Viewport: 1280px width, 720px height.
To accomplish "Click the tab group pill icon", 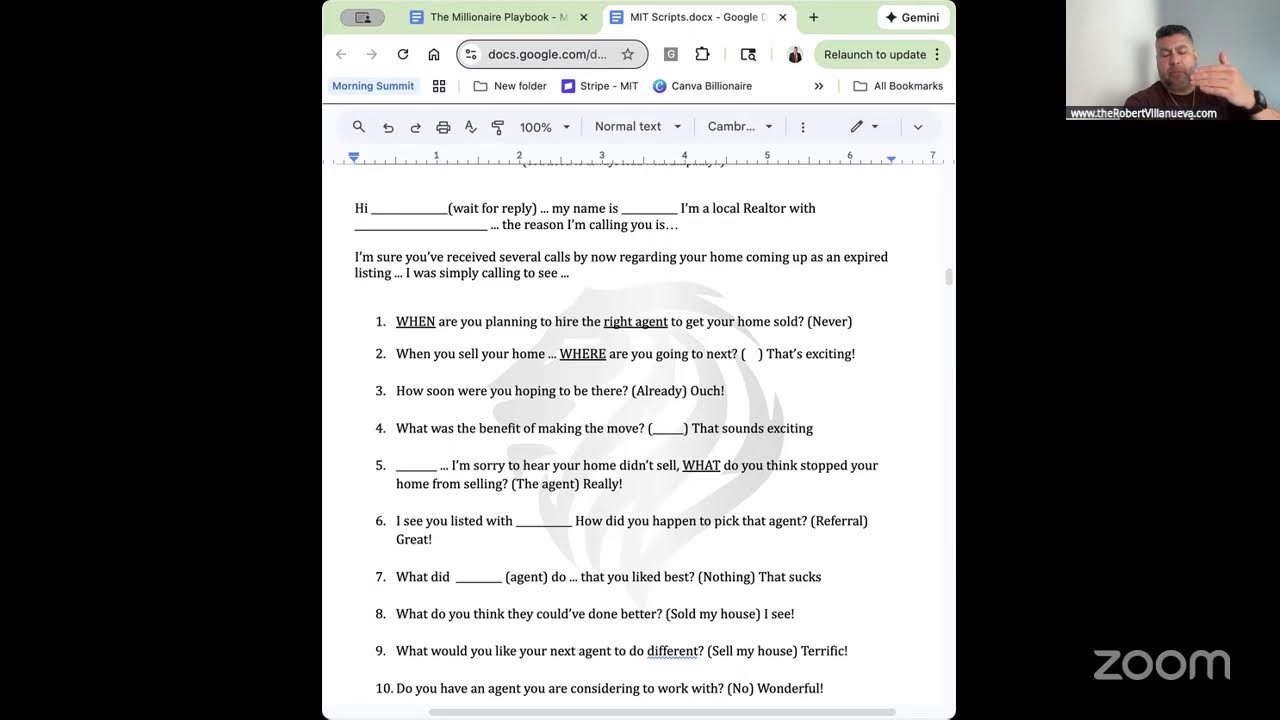I will [x=362, y=17].
